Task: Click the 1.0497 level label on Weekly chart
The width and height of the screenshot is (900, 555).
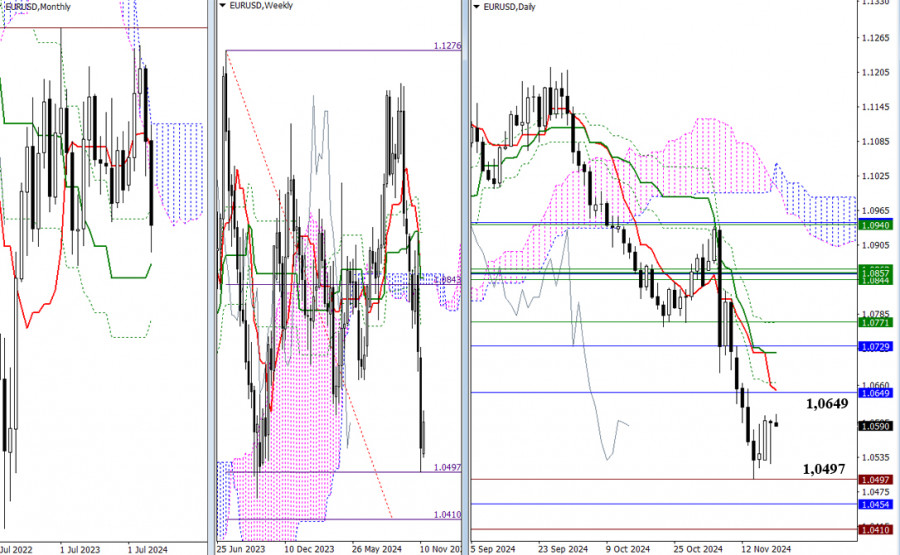Action: coord(447,467)
